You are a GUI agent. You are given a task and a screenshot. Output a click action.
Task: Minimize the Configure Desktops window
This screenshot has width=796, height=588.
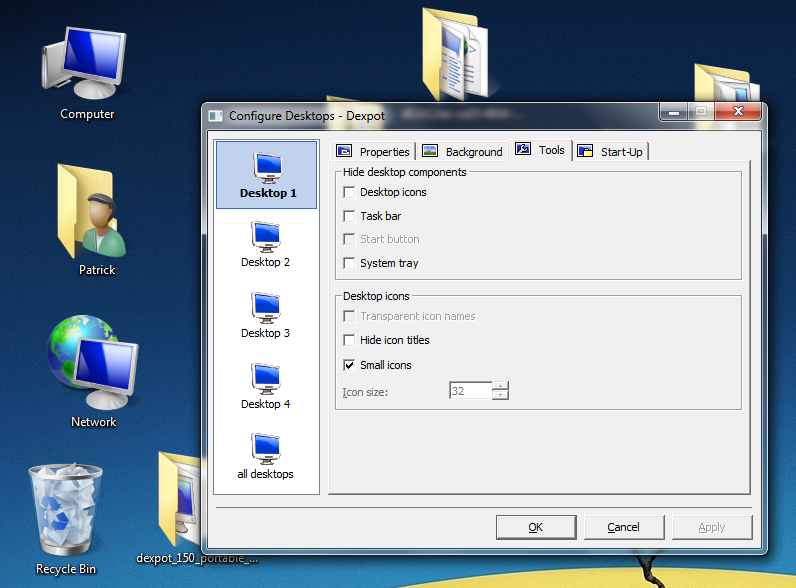point(674,112)
